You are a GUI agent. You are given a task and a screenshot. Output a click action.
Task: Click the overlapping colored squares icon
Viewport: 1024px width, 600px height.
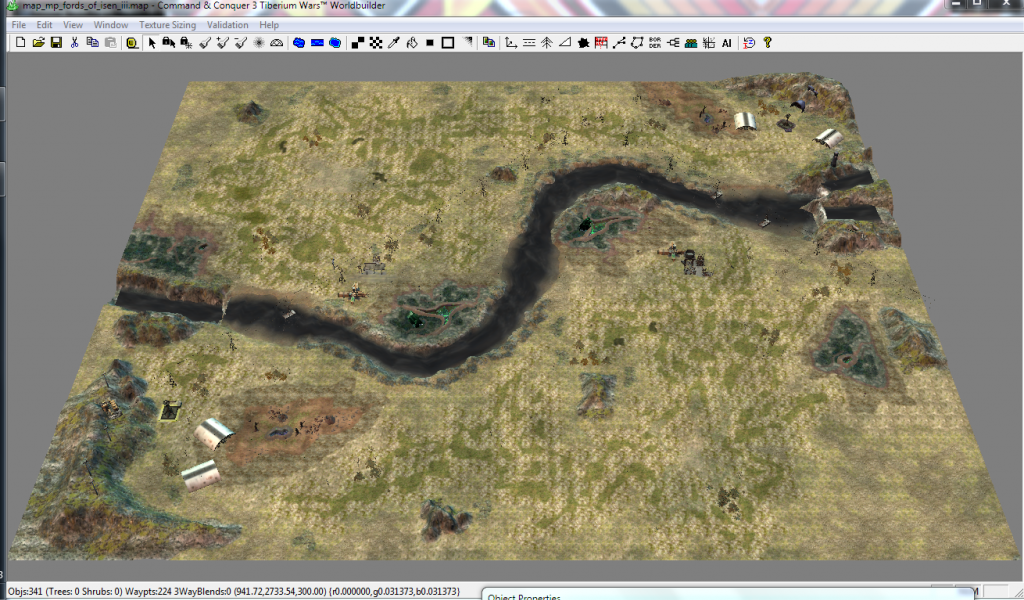[x=488, y=43]
